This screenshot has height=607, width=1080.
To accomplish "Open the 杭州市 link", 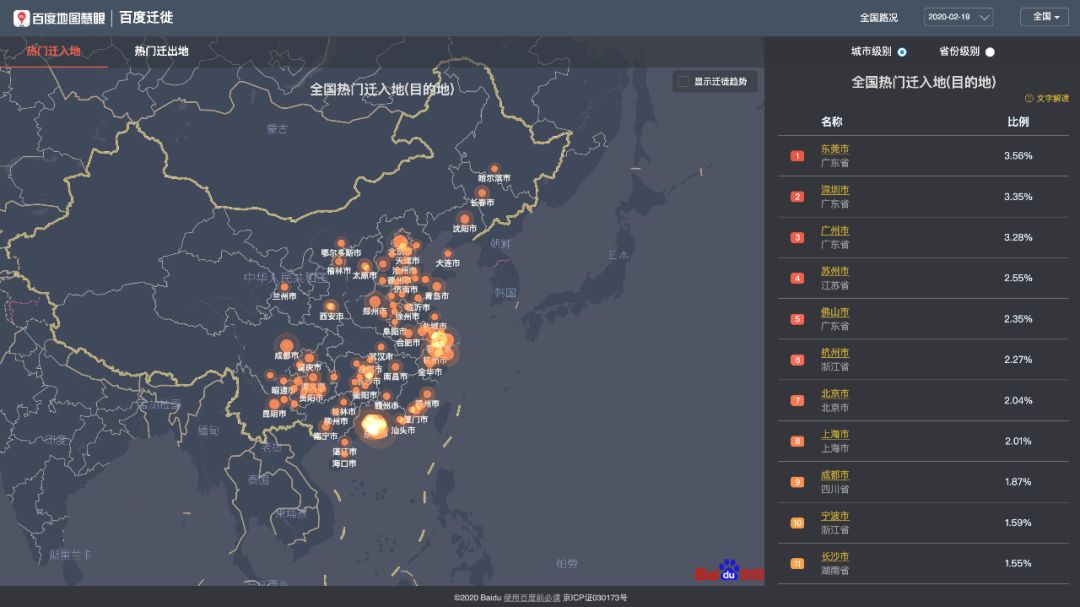I will point(835,352).
